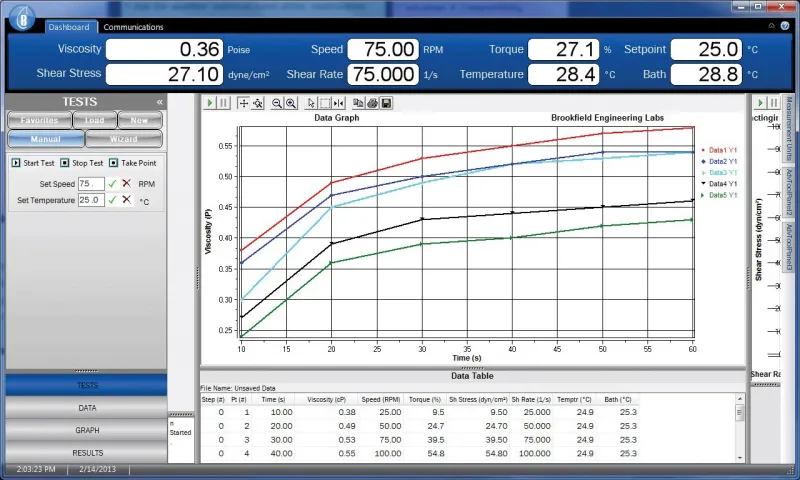Screen dimensions: 800x480
Task: Click the Start Test button
Action: tap(32, 162)
